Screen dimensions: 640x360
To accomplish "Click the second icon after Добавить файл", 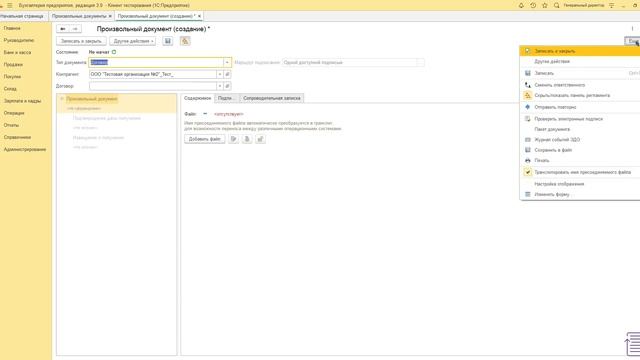I will 247,139.
